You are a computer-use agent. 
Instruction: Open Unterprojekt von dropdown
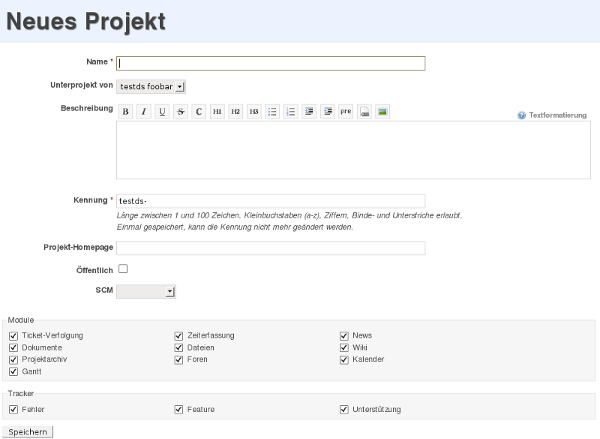click(151, 87)
